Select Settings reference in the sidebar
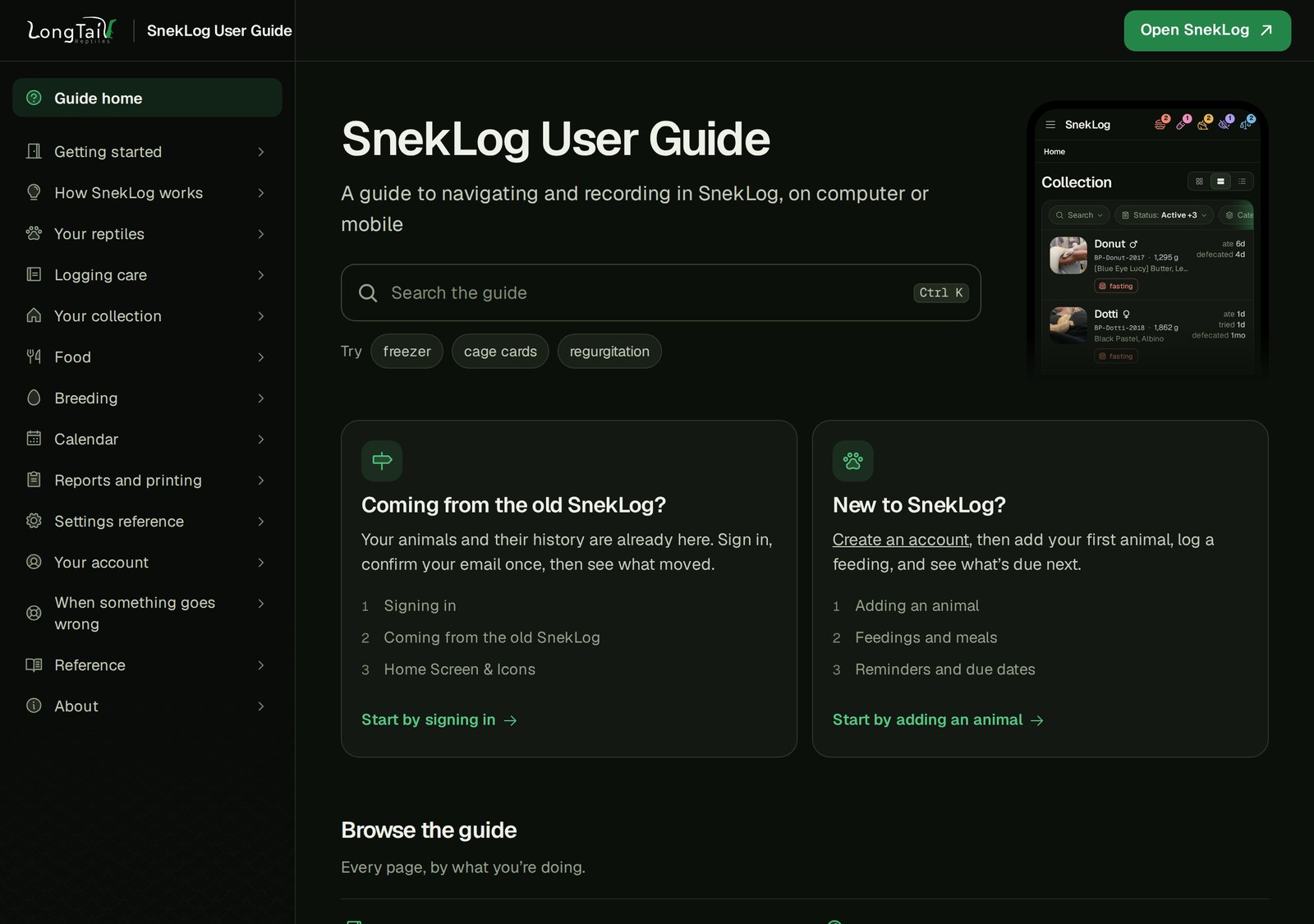This screenshot has height=924, width=1314. coord(147,522)
